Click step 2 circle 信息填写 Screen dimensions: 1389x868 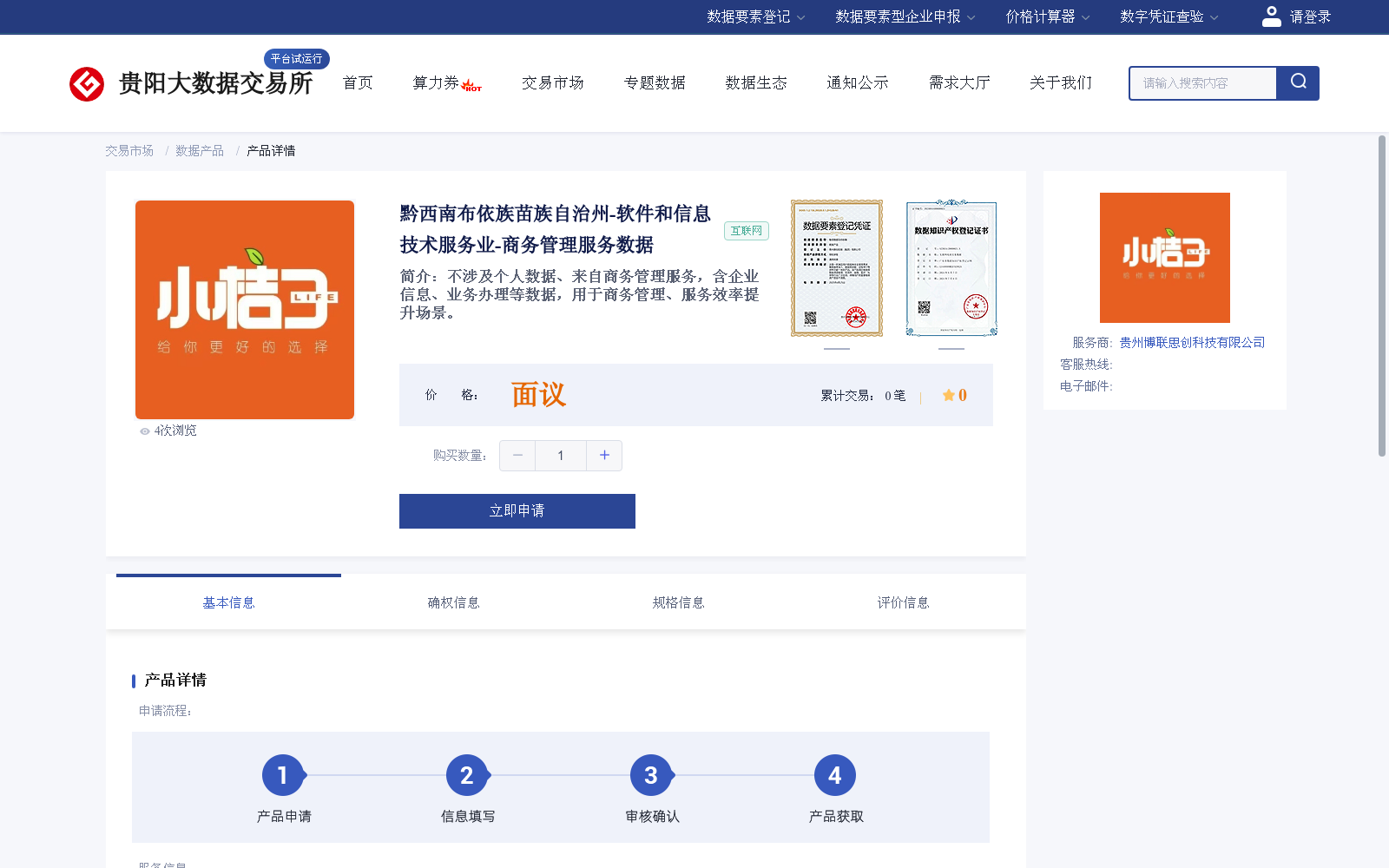point(467,775)
